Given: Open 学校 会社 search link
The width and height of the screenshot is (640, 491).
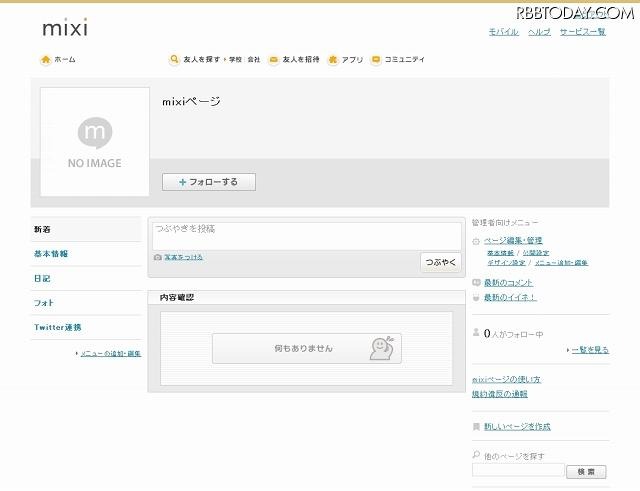Looking at the screenshot, I should (x=244, y=60).
